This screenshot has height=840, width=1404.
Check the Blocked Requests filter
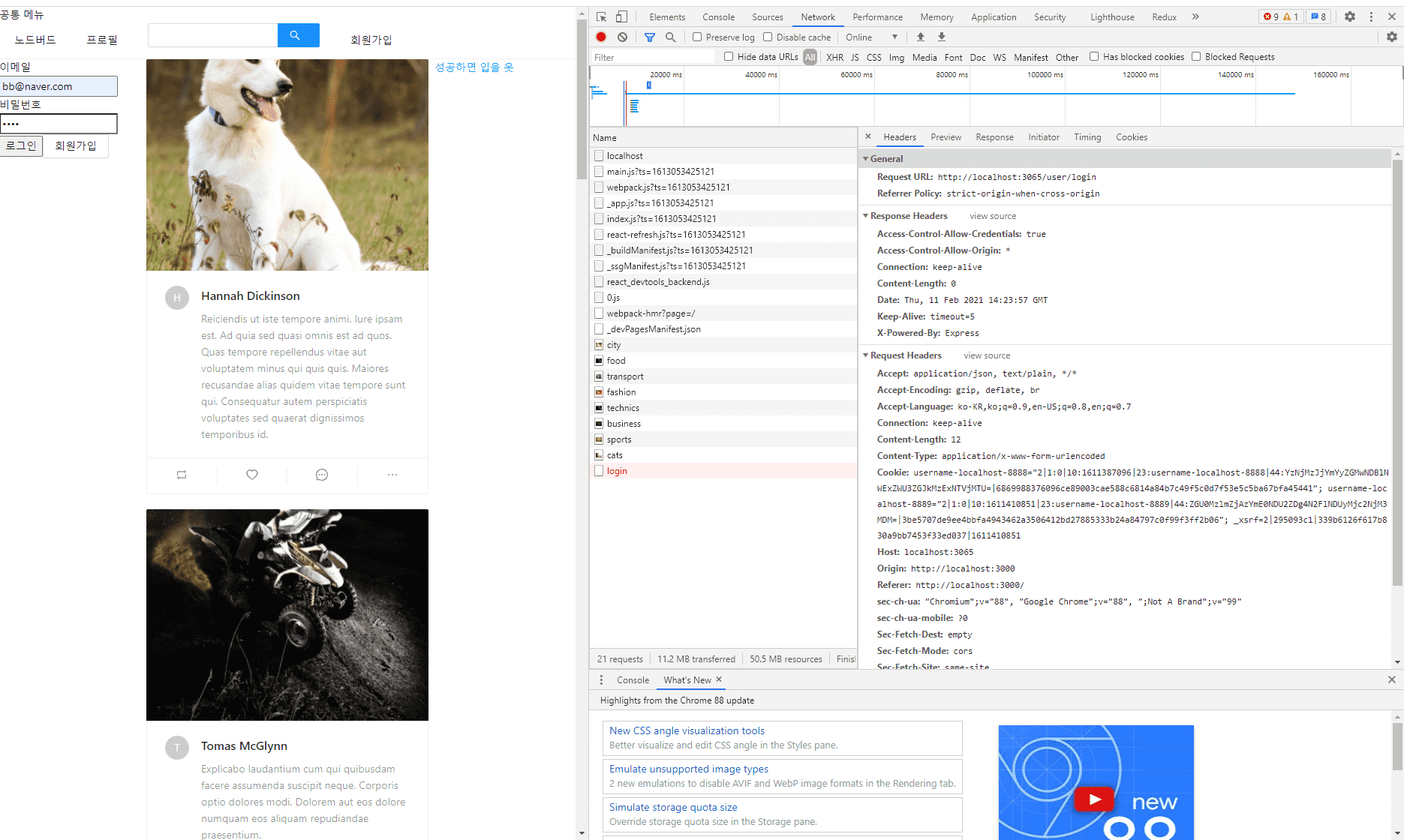1196,56
